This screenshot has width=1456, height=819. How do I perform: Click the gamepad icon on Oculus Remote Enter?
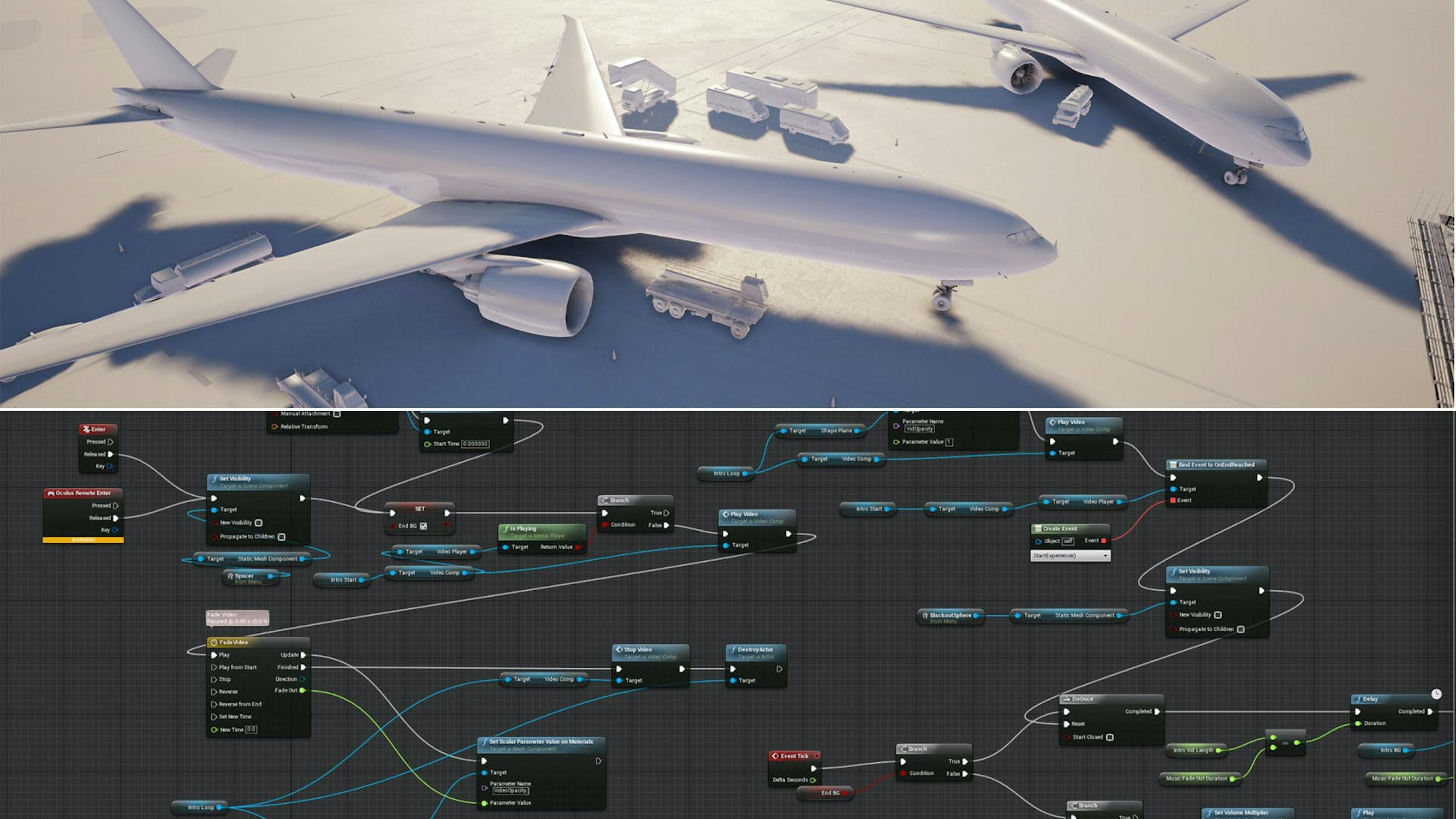51,494
